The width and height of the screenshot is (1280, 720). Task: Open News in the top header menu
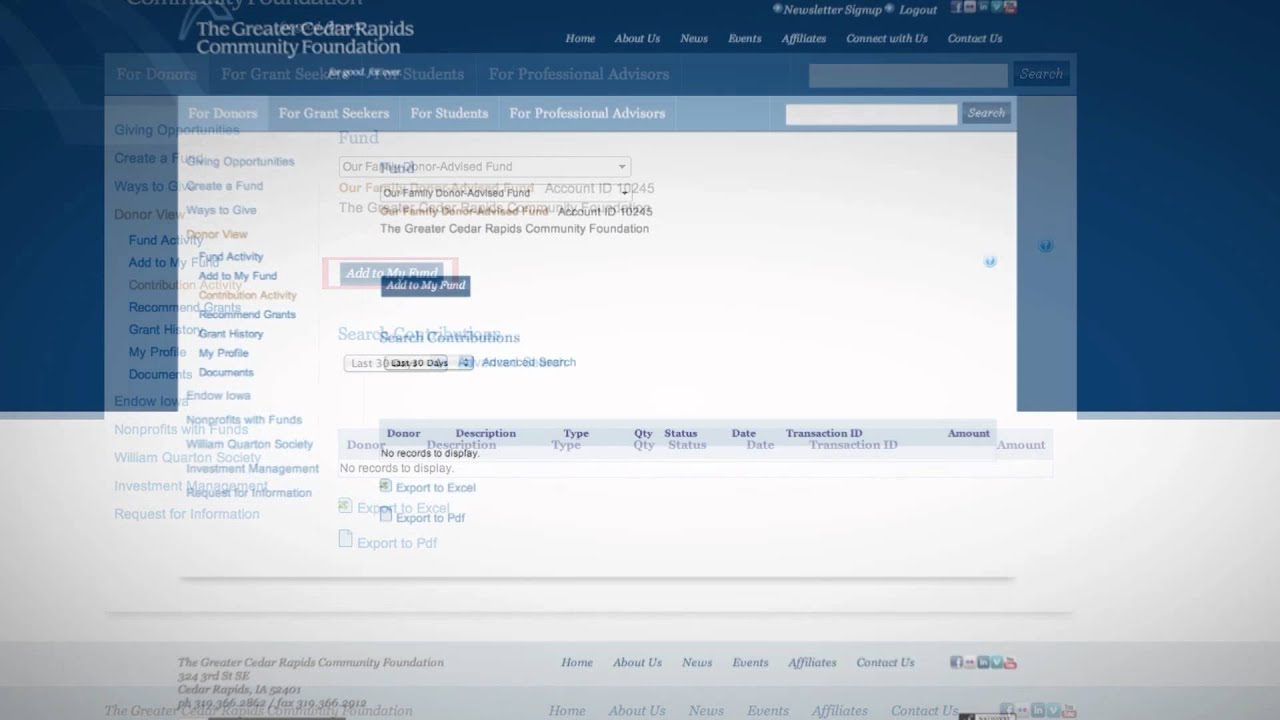[x=694, y=38]
